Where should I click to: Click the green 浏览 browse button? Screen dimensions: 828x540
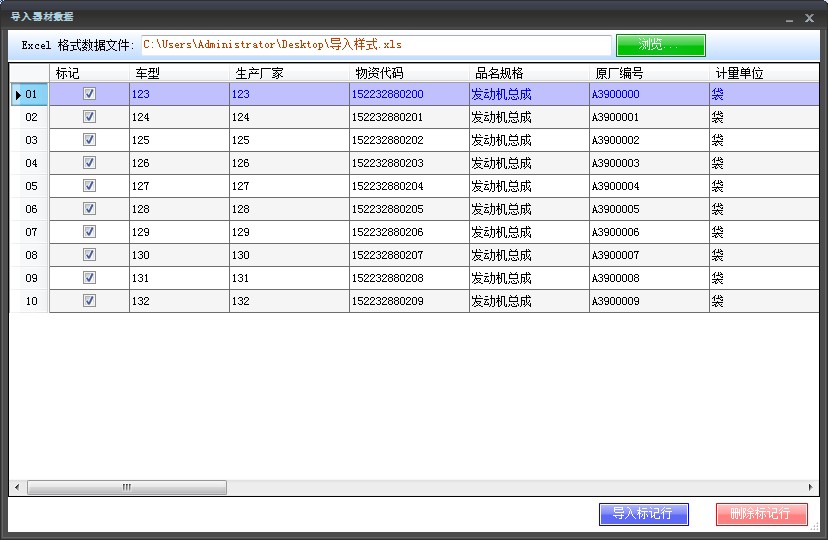(x=660, y=45)
